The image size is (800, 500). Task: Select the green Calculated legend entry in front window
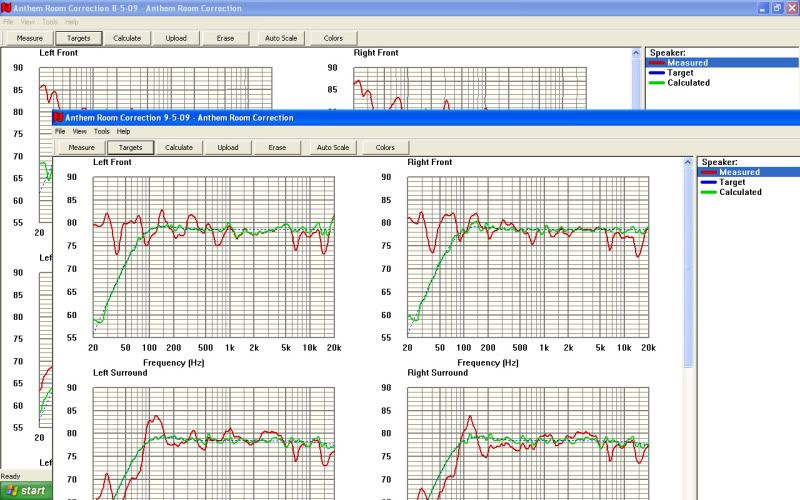pyautogui.click(x=739, y=192)
